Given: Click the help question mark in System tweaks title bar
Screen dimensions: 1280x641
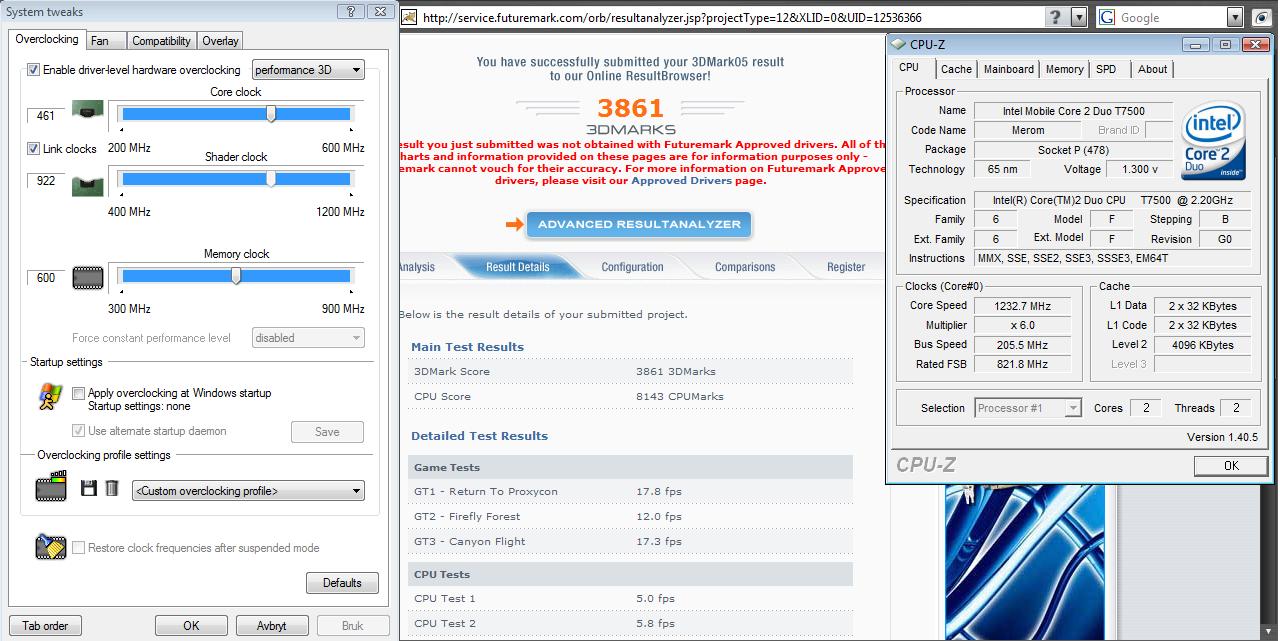Looking at the screenshot, I should point(350,12).
